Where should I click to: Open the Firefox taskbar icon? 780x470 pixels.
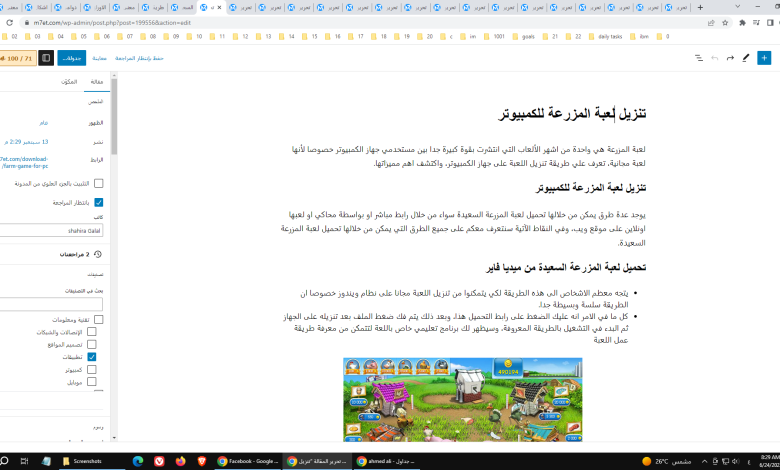coord(181,461)
